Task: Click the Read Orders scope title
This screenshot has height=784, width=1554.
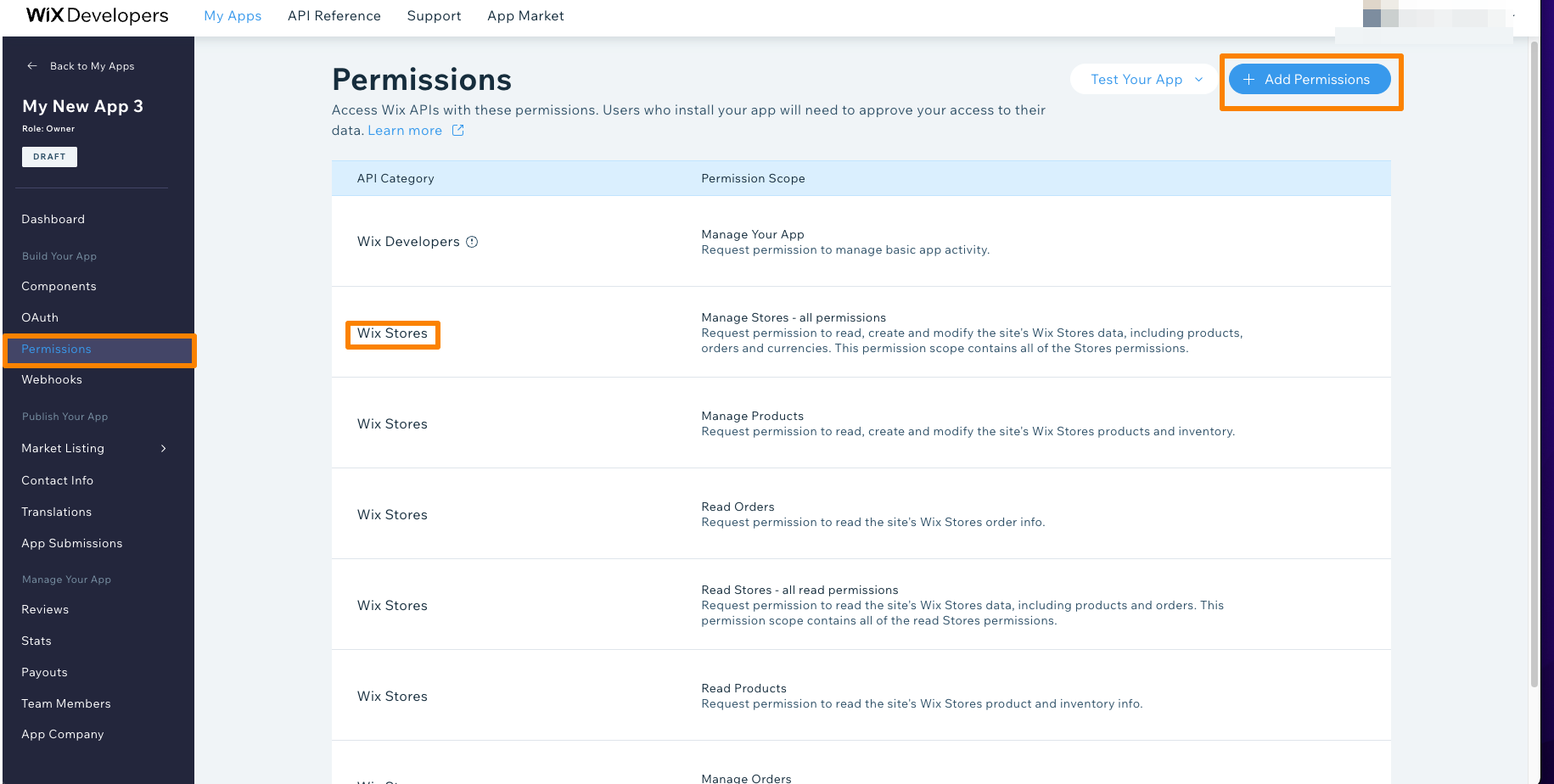Action: click(x=738, y=507)
